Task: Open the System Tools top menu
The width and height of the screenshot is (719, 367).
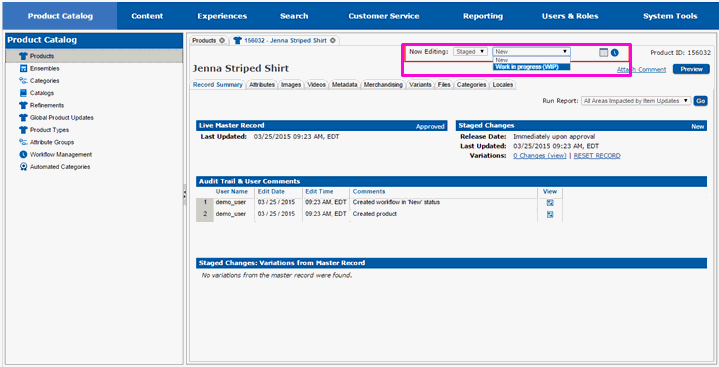Action: 670,16
